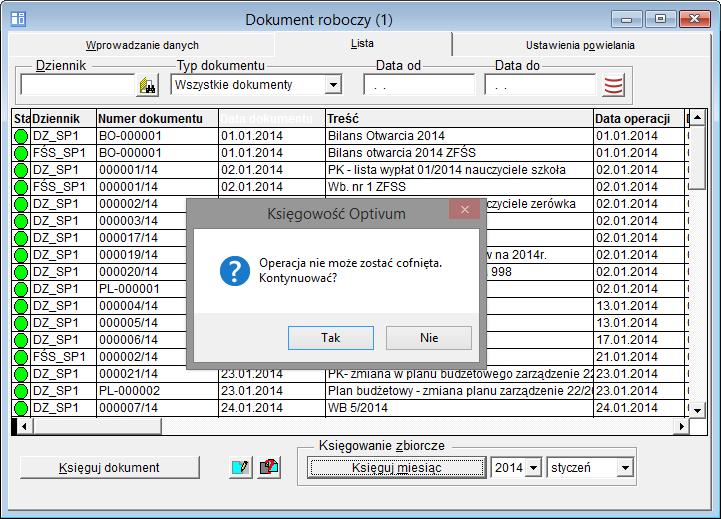This screenshot has width=721, height=519.
Task: Click green status circle in row 000007/14
Action: tap(21, 408)
